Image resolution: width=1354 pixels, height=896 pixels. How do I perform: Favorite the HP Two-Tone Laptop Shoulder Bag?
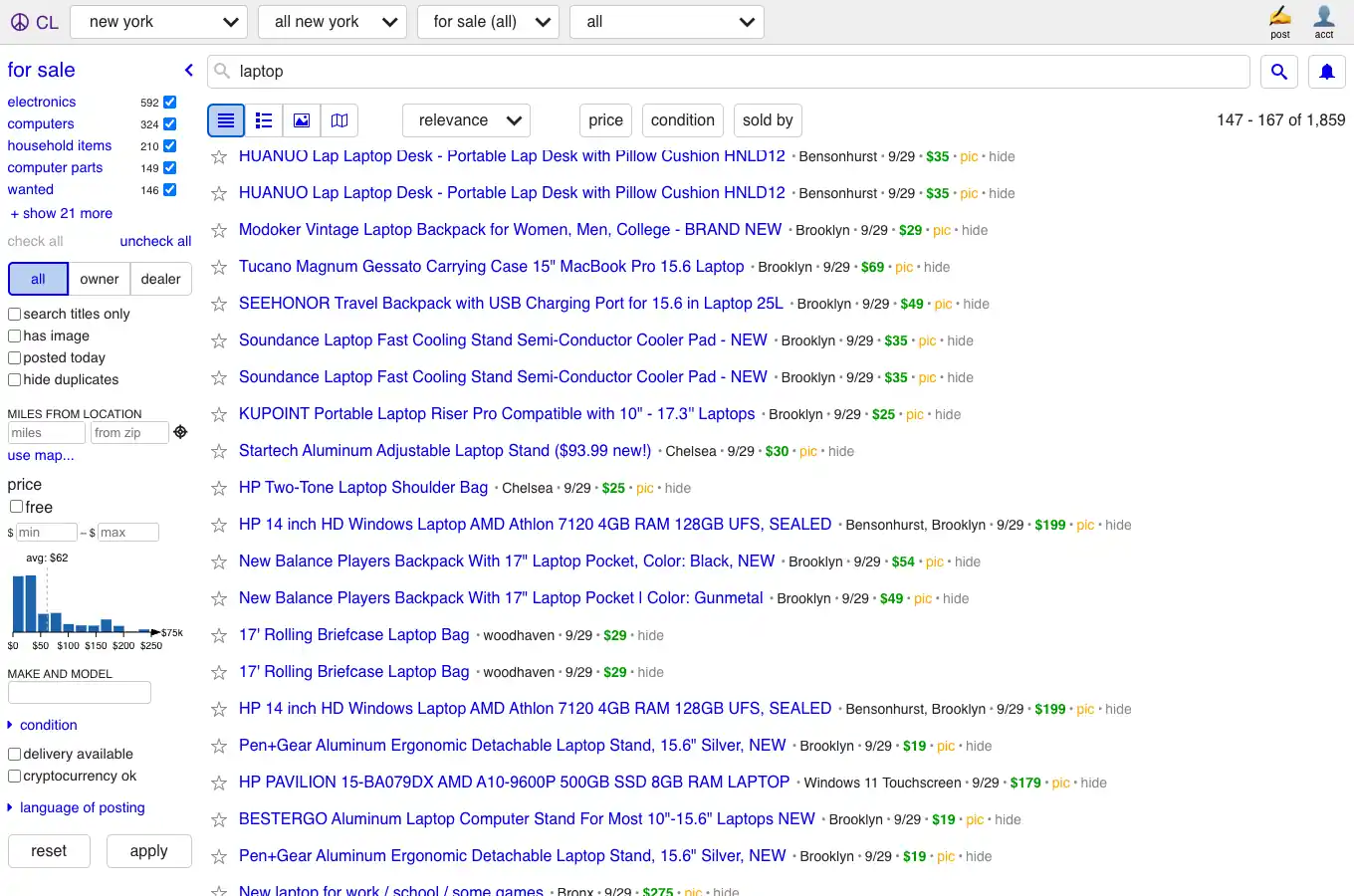point(219,488)
